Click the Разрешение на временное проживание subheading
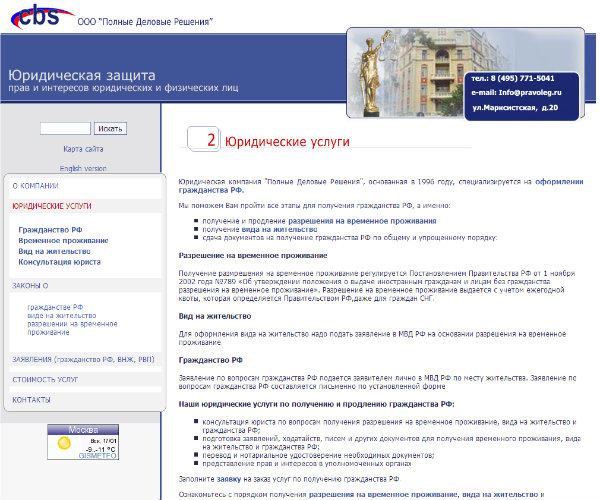 [253, 256]
